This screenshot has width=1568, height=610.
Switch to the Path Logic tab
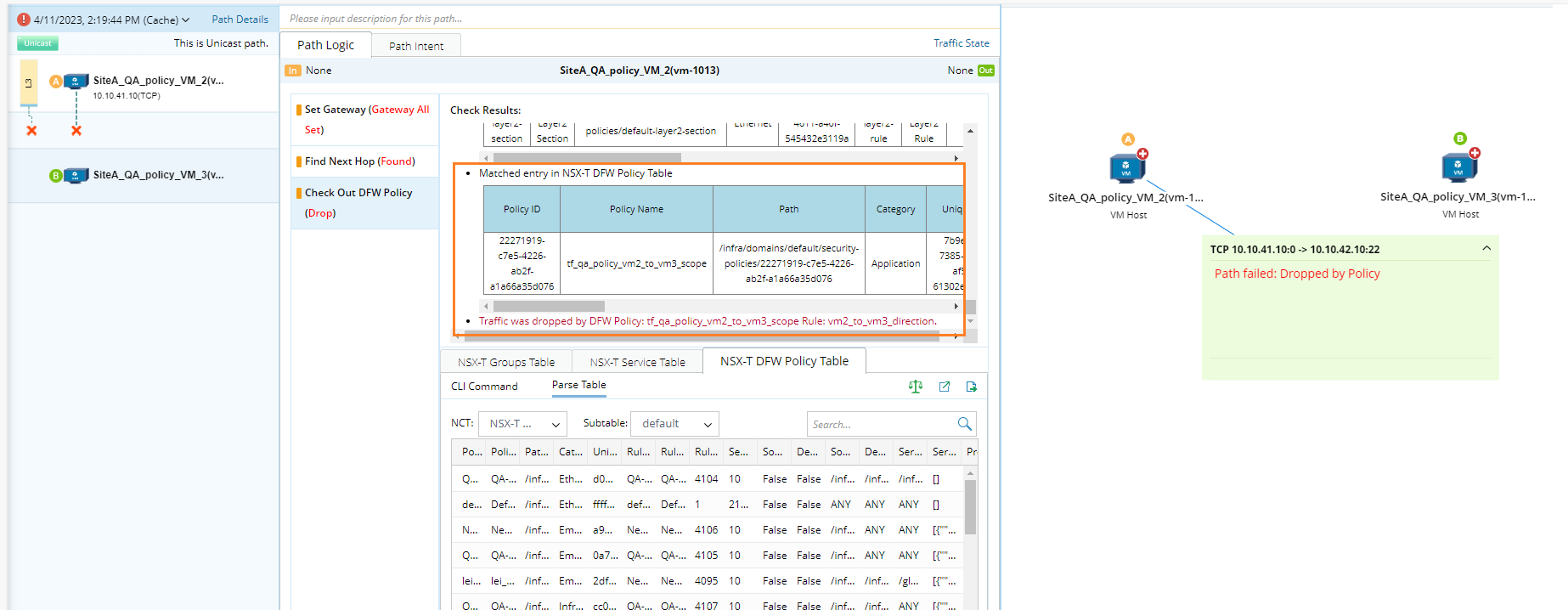point(326,45)
